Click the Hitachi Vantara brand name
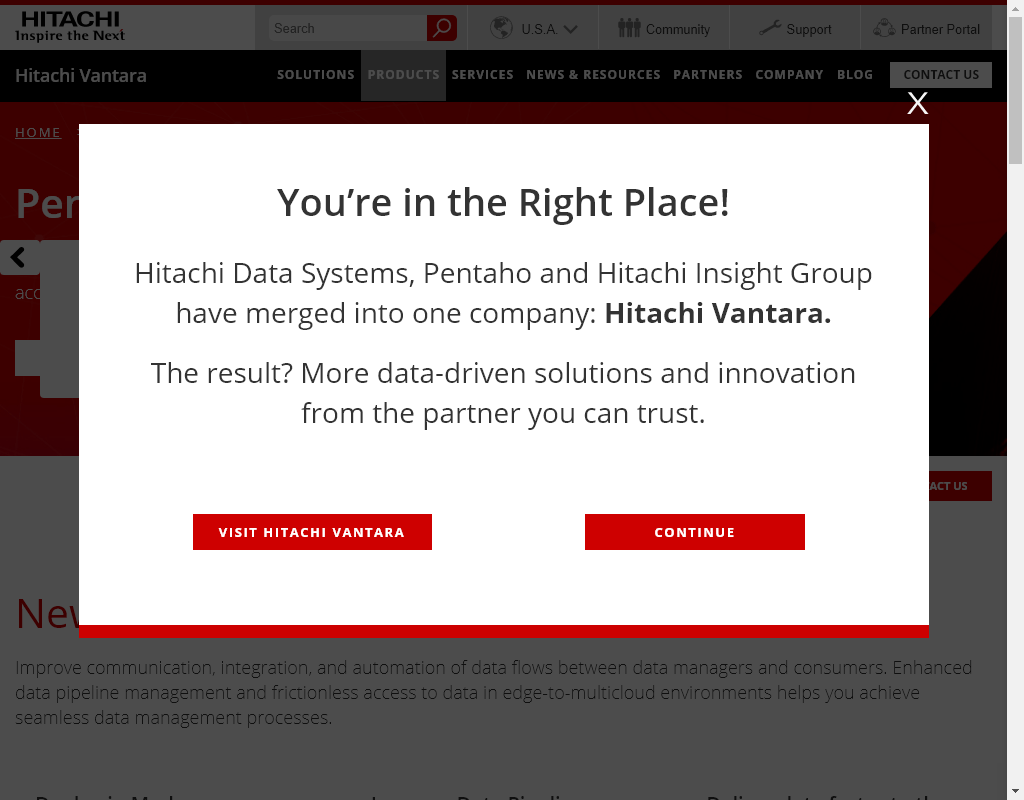 81,76
